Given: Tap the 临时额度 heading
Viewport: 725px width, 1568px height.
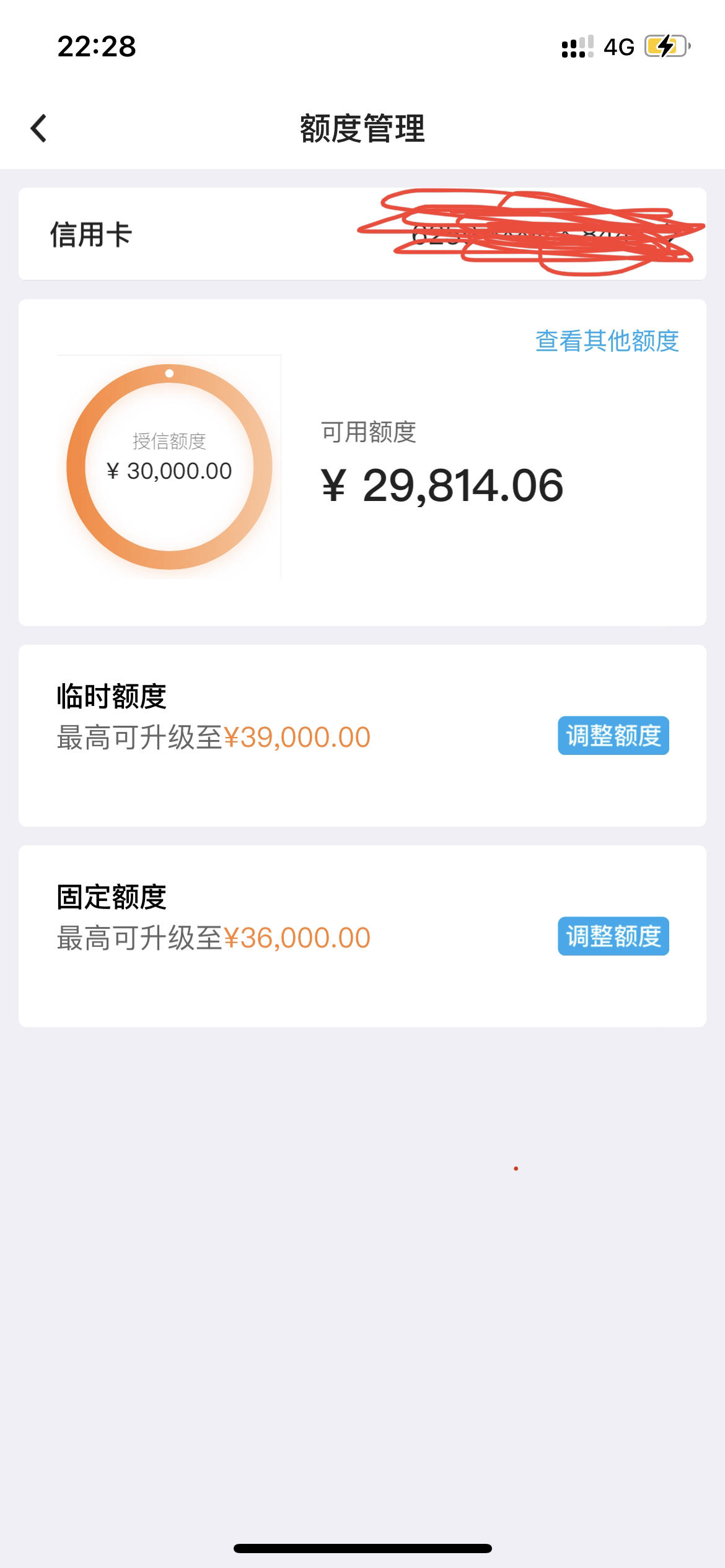Looking at the screenshot, I should (112, 696).
